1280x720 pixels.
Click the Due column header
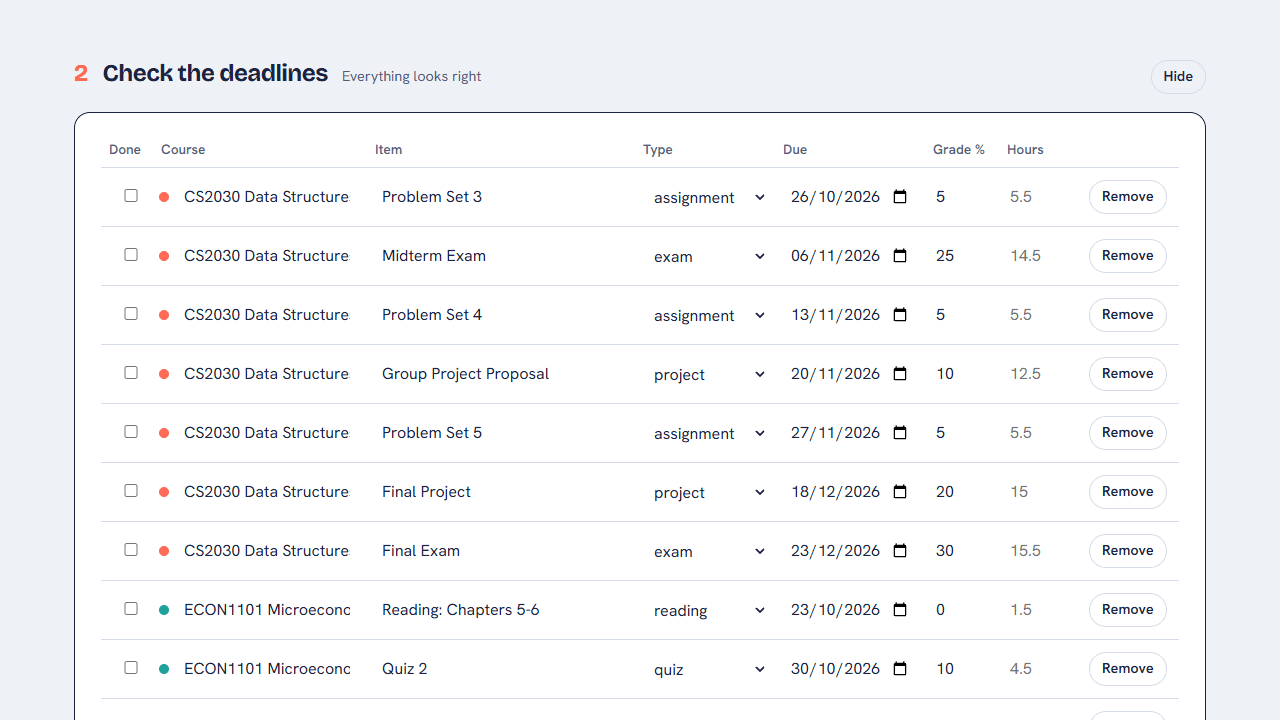(x=795, y=150)
